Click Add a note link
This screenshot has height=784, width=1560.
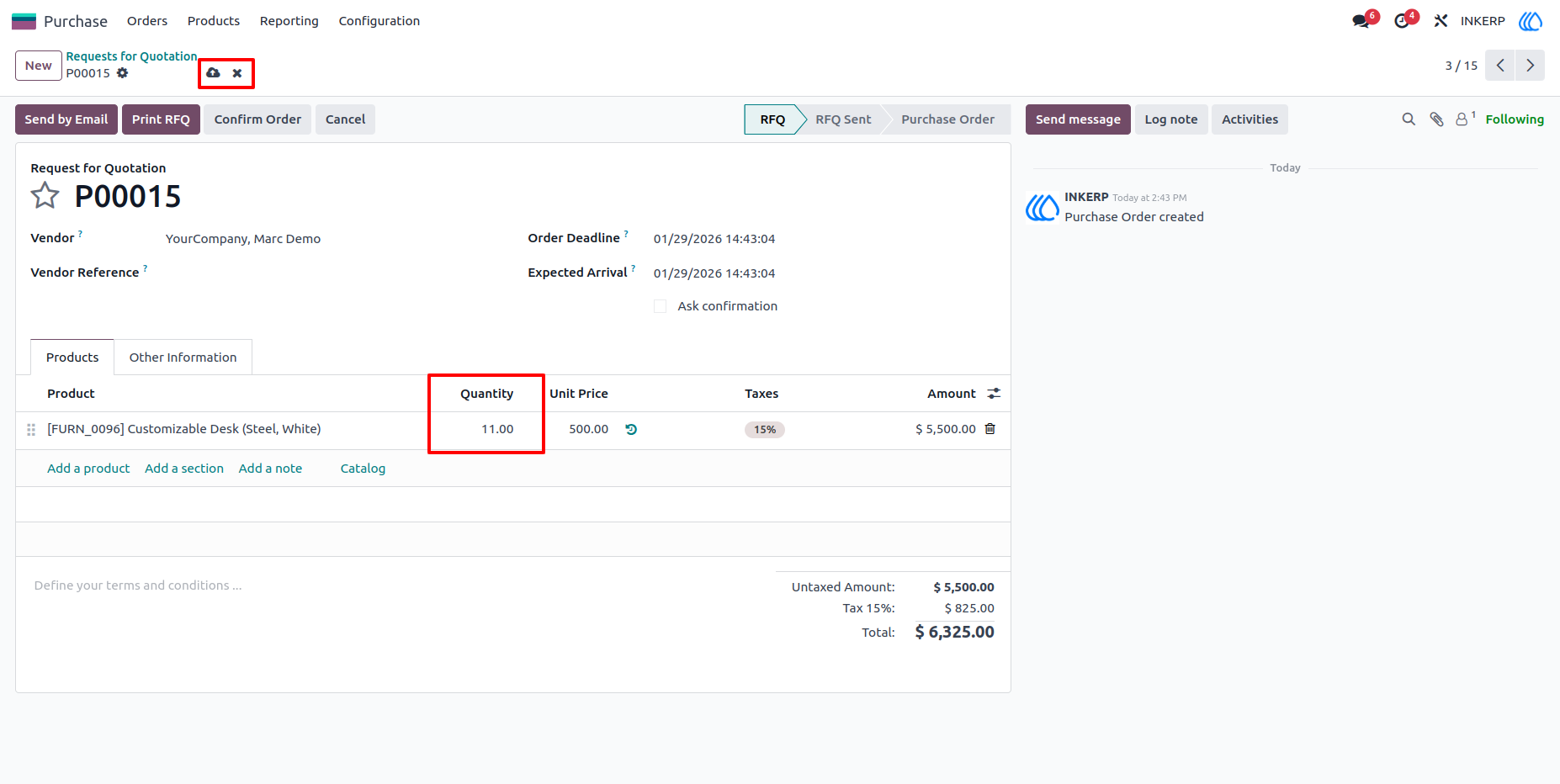coord(270,469)
